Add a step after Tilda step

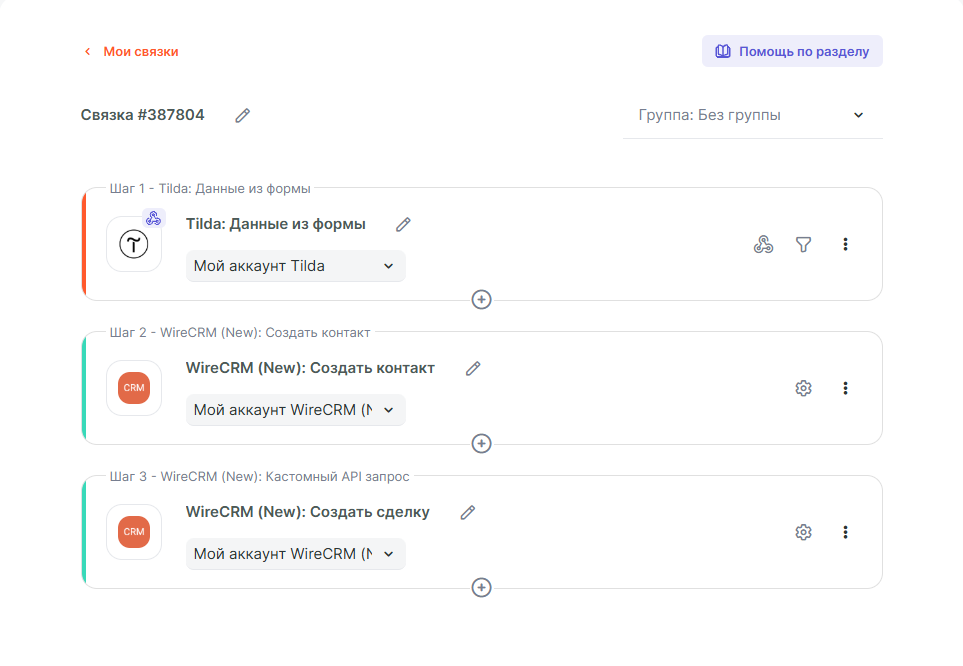coord(481,299)
